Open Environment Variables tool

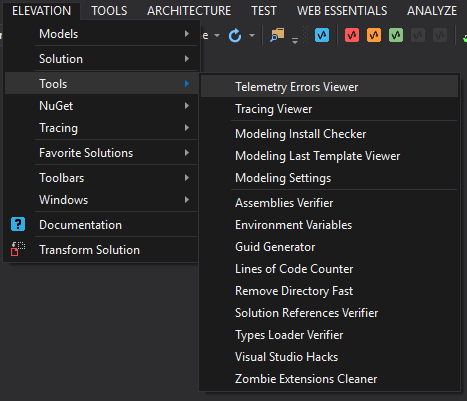(329, 225)
